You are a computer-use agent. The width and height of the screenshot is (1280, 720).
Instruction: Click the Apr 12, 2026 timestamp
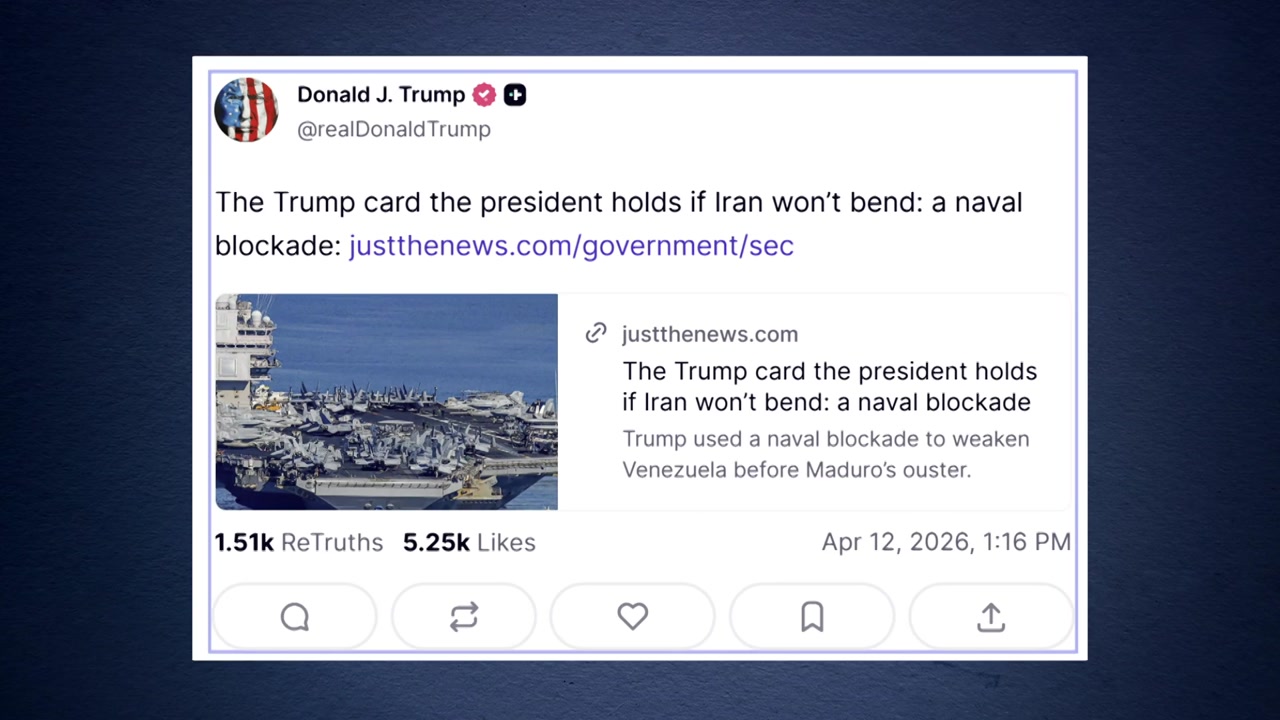946,542
